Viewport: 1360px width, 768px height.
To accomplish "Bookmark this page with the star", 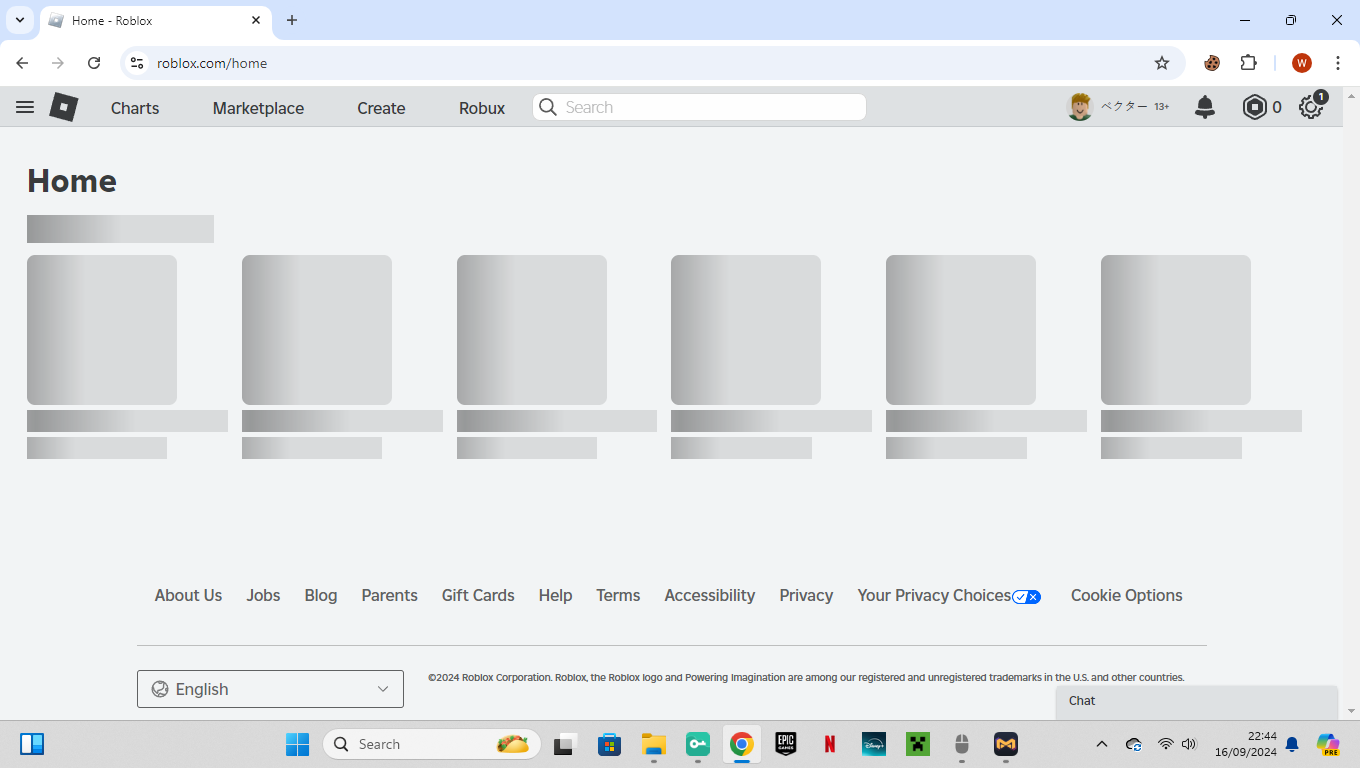I will pyautogui.click(x=1161, y=63).
